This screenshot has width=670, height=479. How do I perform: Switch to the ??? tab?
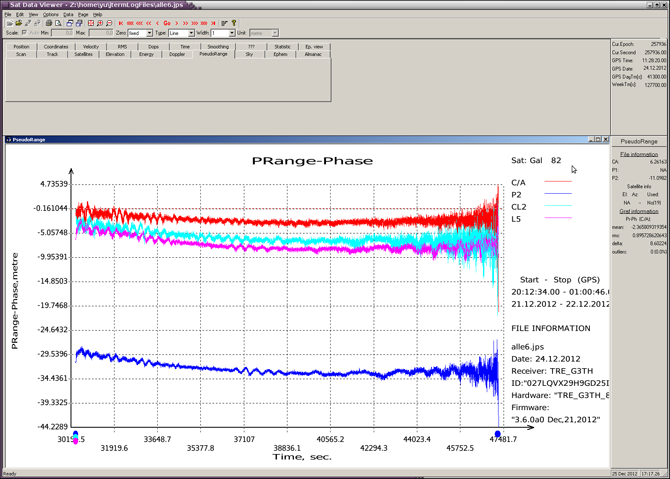[x=251, y=47]
